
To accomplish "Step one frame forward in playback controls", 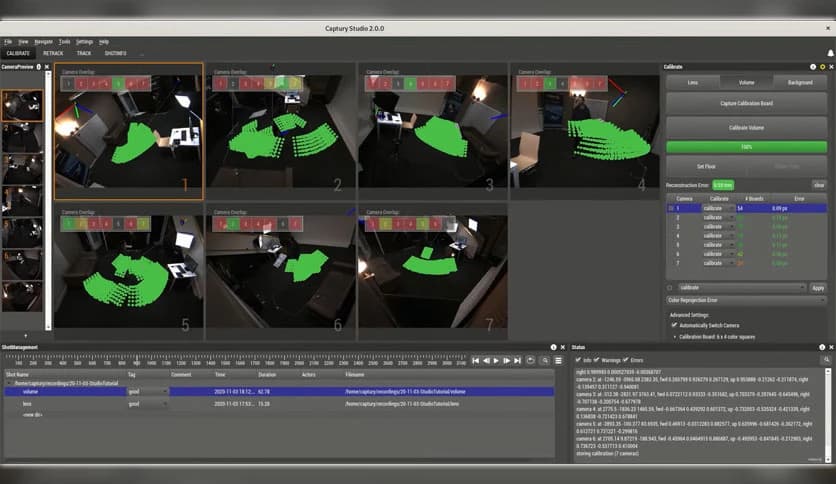I will pyautogui.click(x=507, y=361).
